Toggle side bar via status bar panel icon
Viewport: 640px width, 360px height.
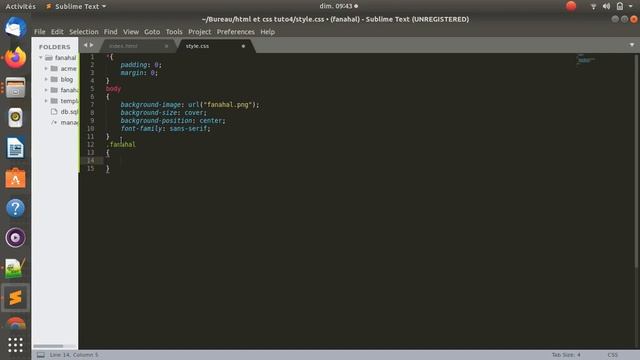click(41, 355)
